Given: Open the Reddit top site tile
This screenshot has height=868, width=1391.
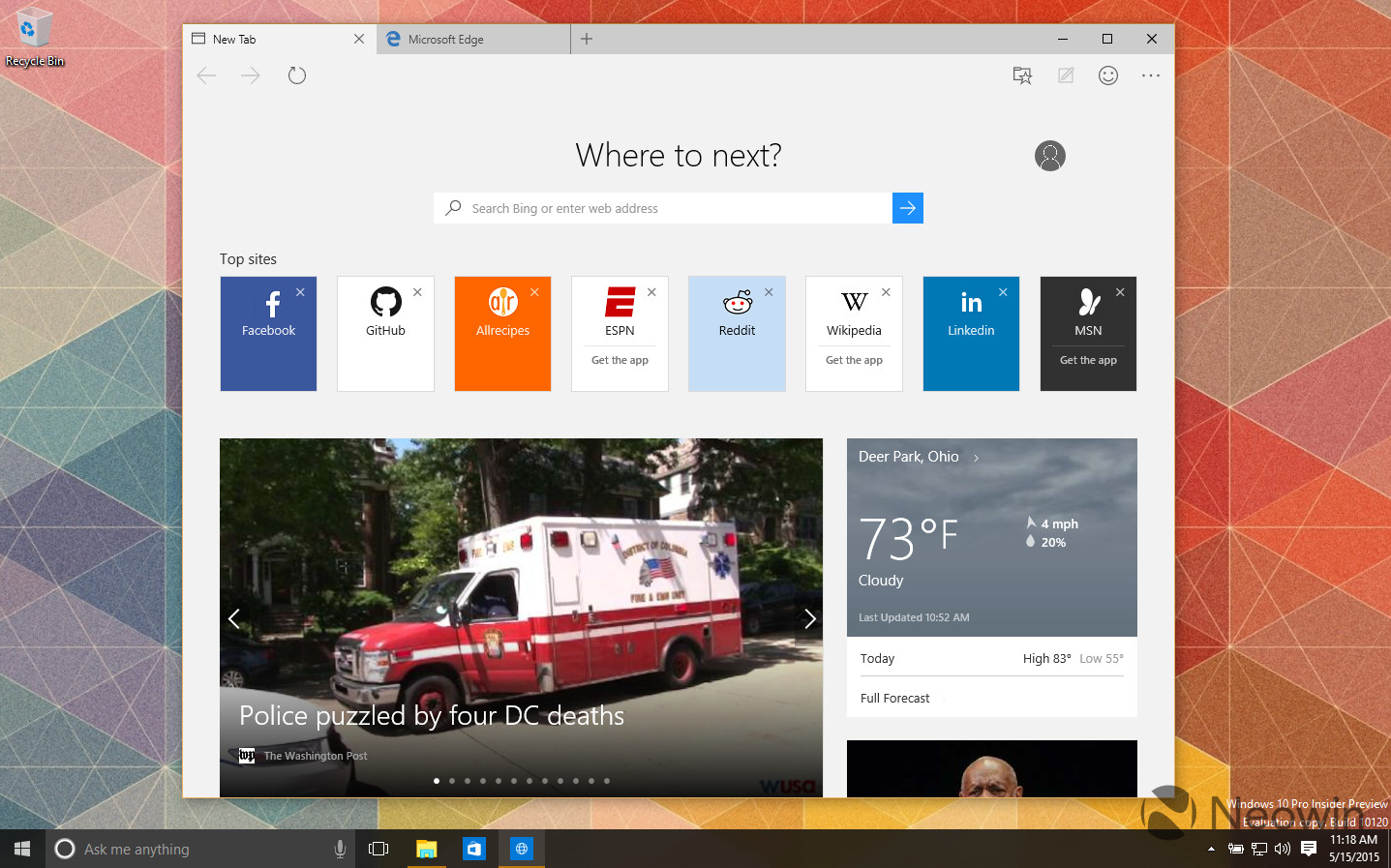Looking at the screenshot, I should pyautogui.click(x=737, y=334).
